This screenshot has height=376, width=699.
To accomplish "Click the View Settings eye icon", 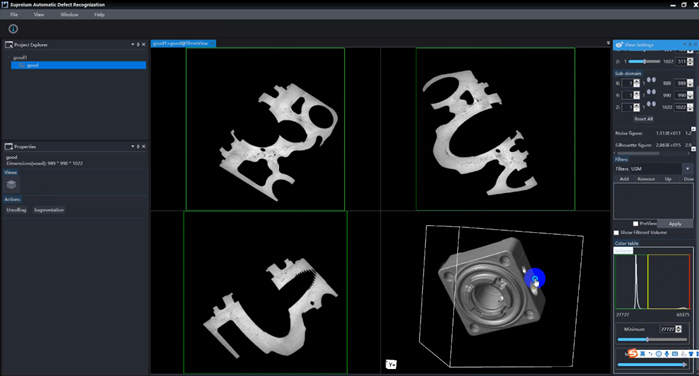I will click(619, 45).
